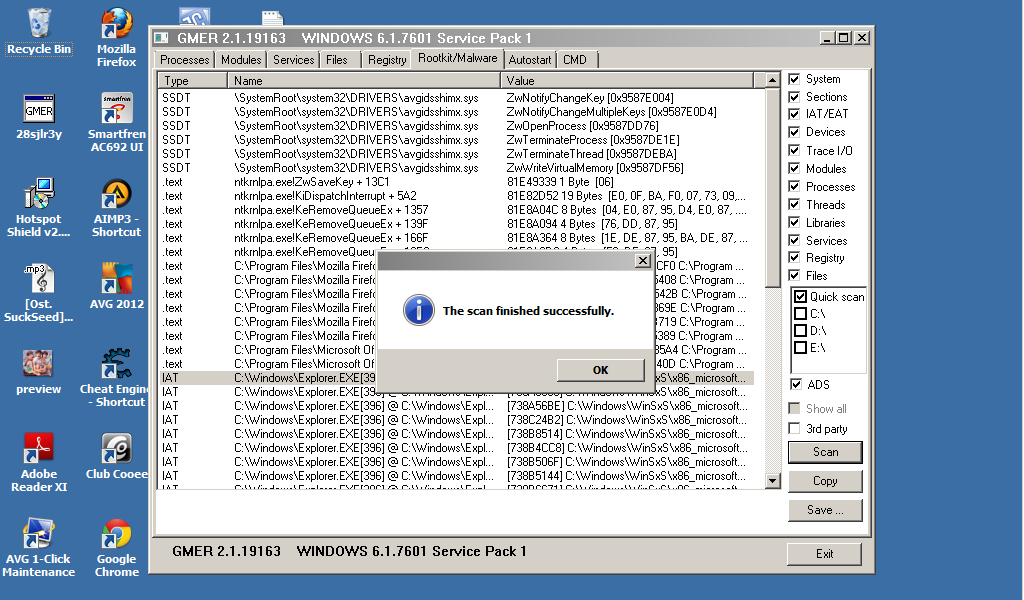
Task: Click the Copy button
Action: 825,481
